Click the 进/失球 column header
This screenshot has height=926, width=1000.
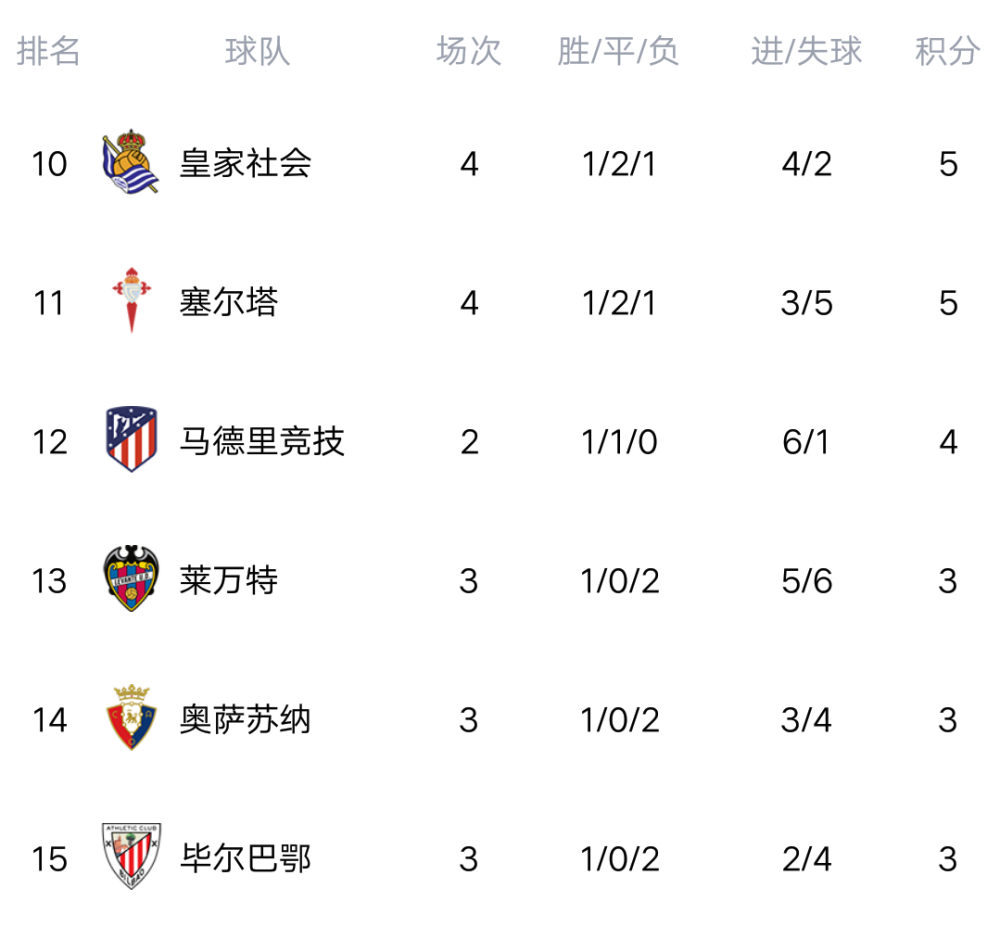tap(806, 51)
